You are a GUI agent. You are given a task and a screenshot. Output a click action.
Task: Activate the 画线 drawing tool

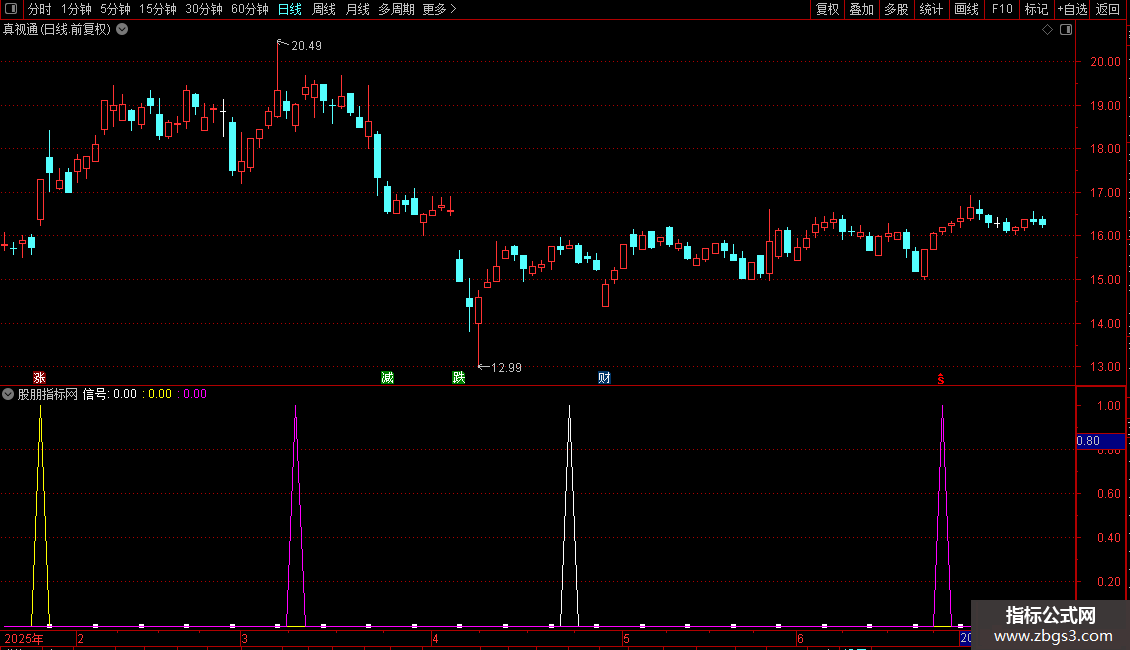pyautogui.click(x=966, y=9)
